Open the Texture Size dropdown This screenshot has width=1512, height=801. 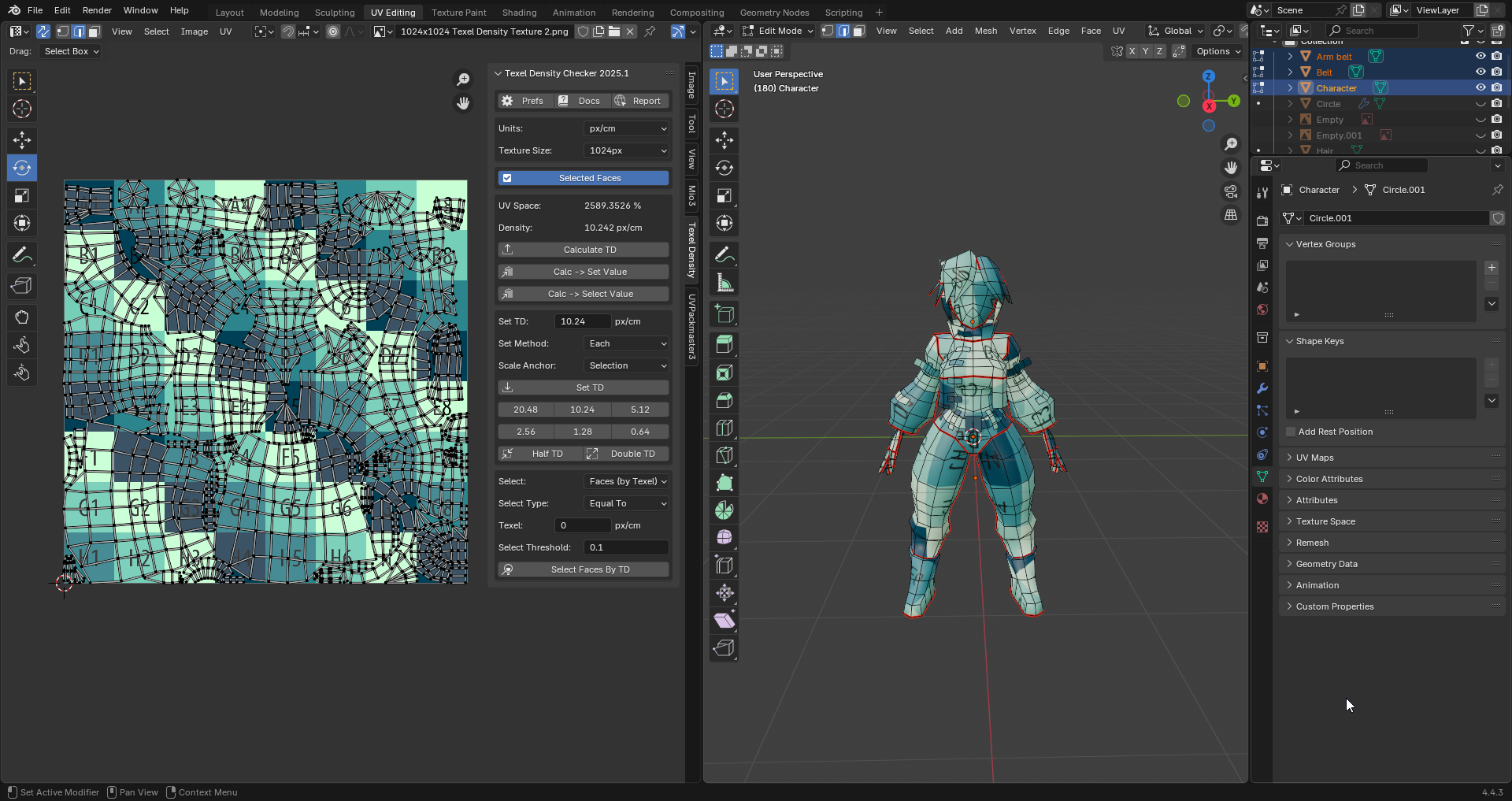[x=627, y=150]
